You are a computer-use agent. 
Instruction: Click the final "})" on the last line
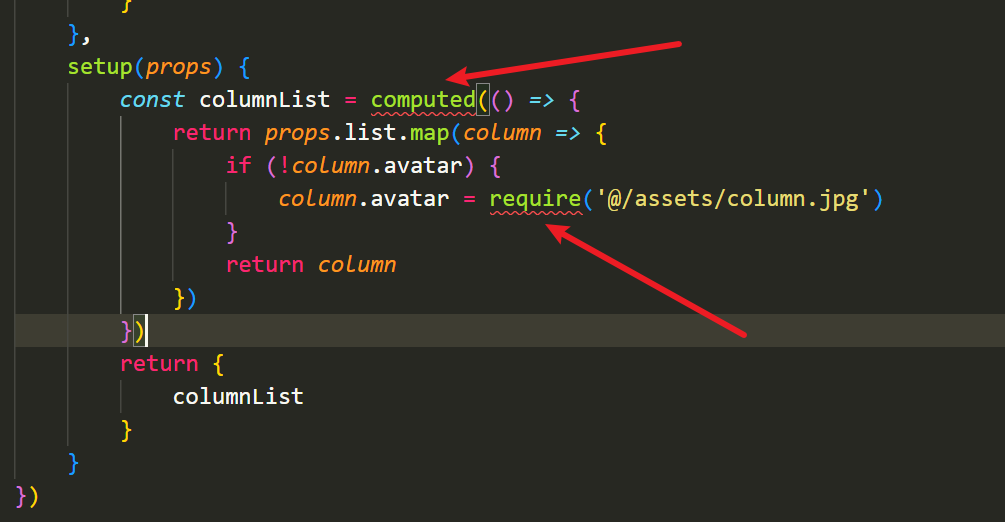pyautogui.click(x=26, y=495)
